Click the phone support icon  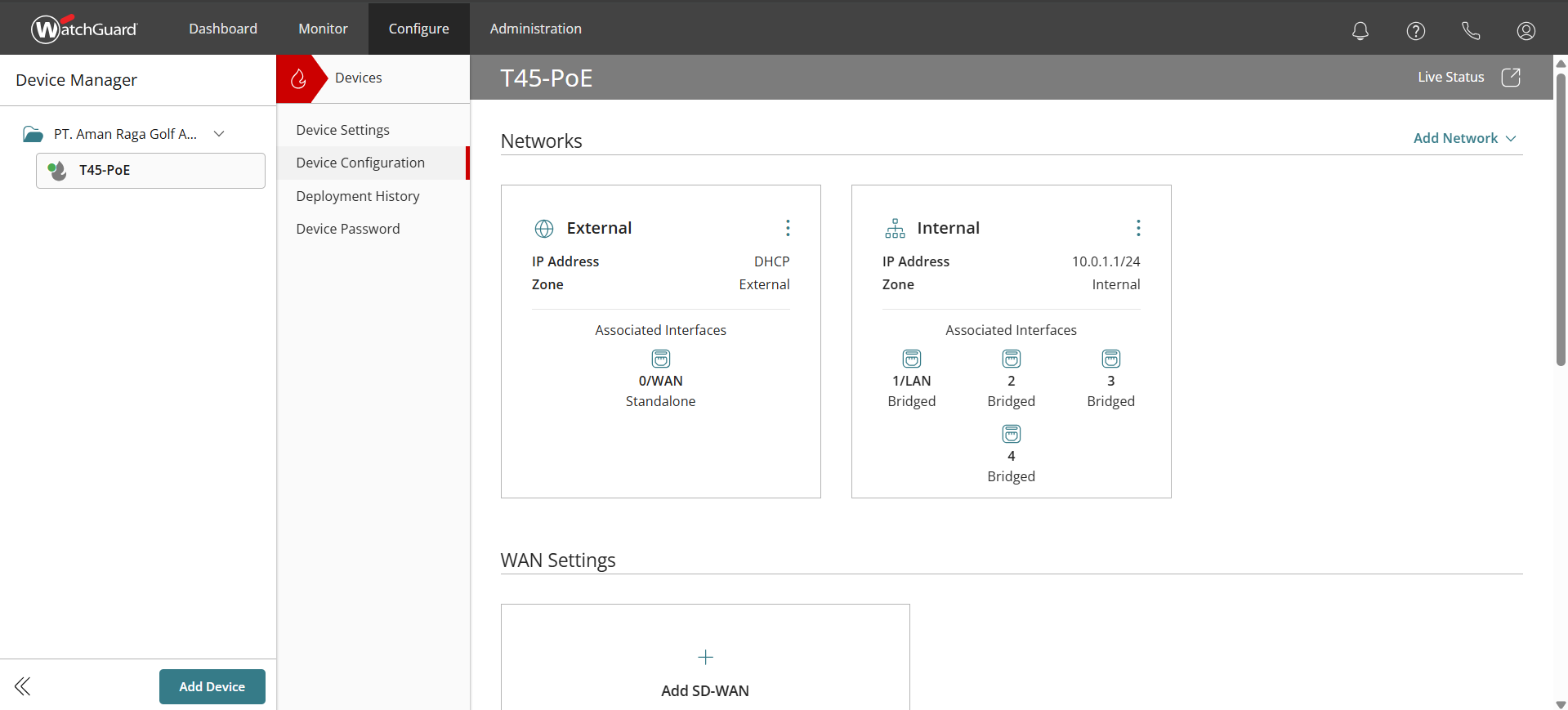(1471, 30)
